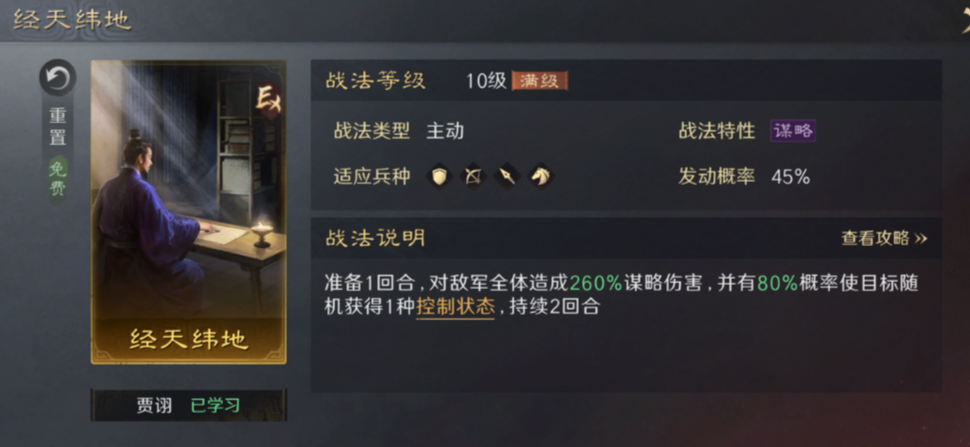Select the spear troop type icon
Screen dimensions: 970x447
click(x=507, y=177)
